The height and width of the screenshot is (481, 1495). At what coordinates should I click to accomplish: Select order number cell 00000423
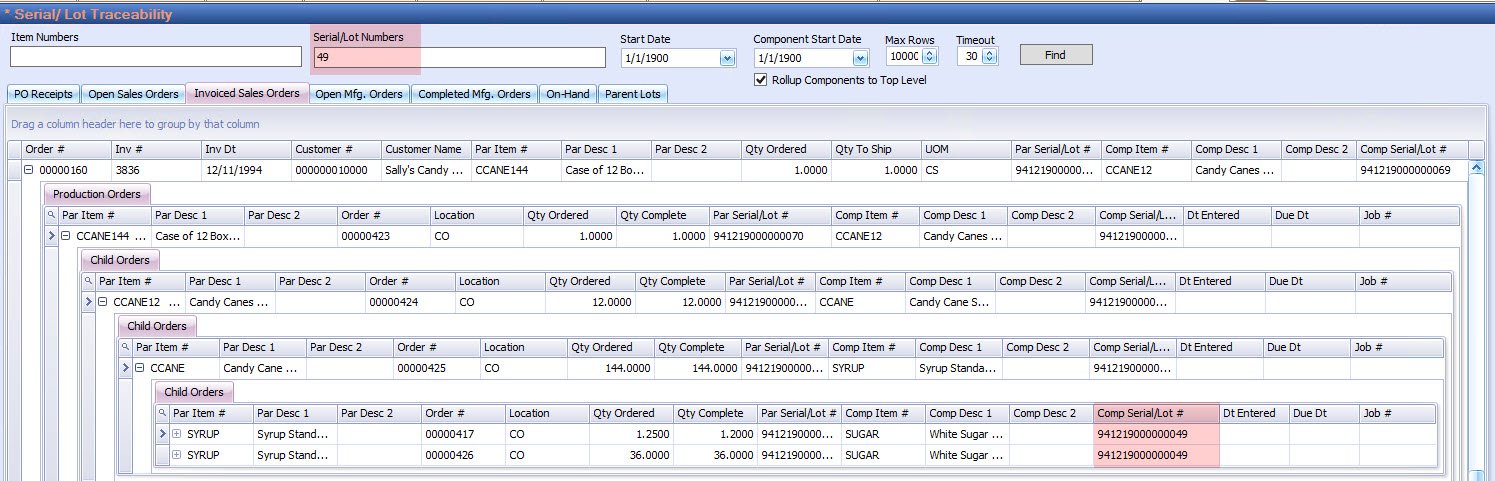pos(383,236)
